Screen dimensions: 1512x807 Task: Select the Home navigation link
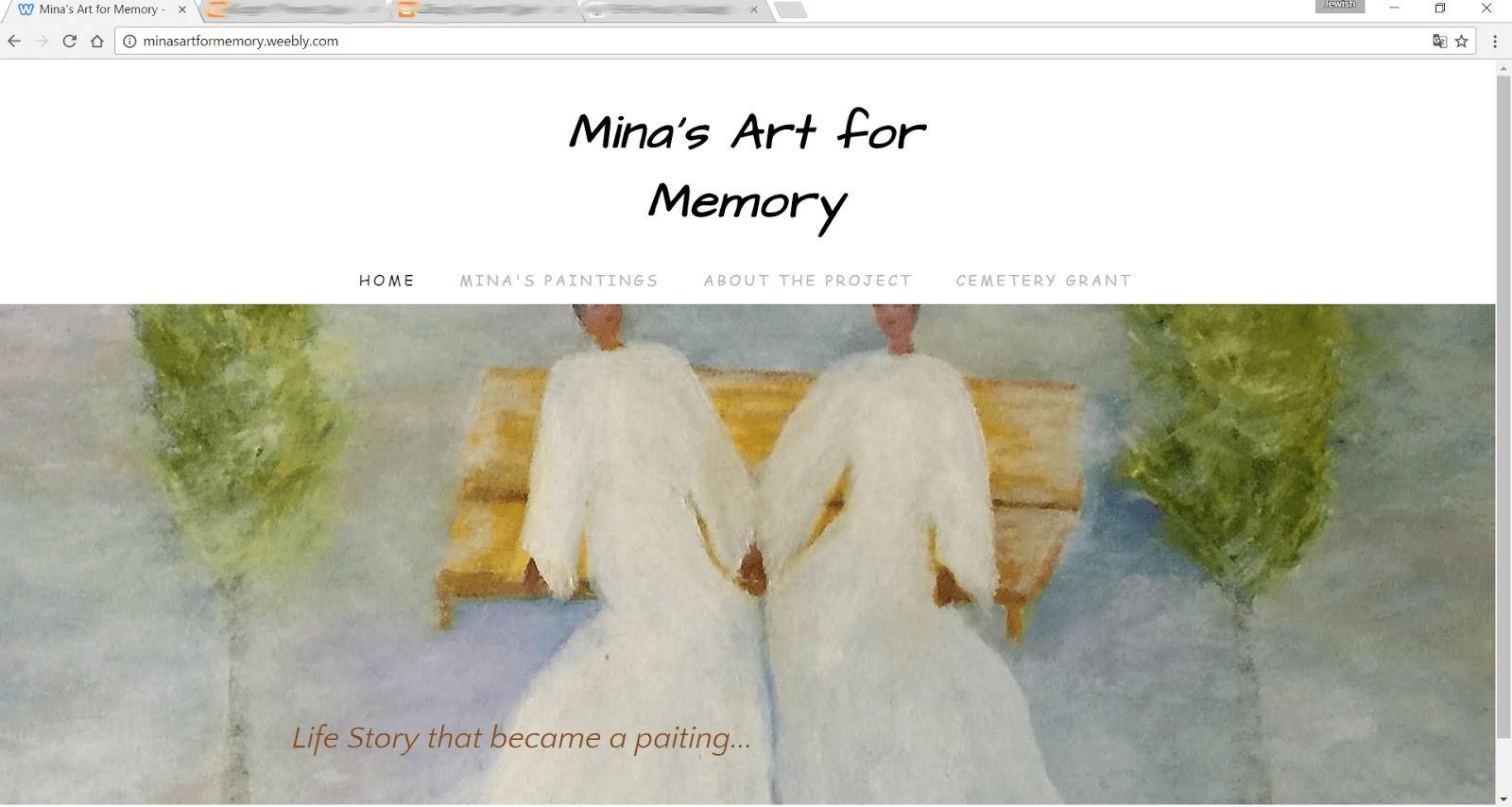[x=387, y=281]
